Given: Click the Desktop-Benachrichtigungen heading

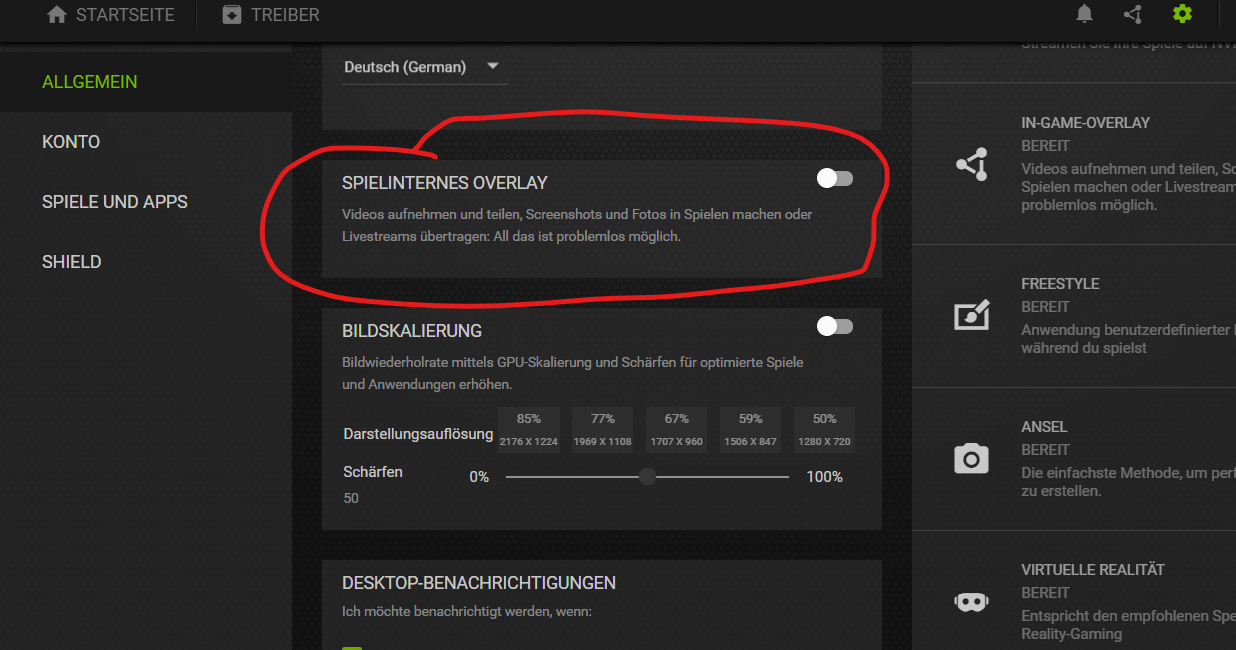Looking at the screenshot, I should 479,583.
